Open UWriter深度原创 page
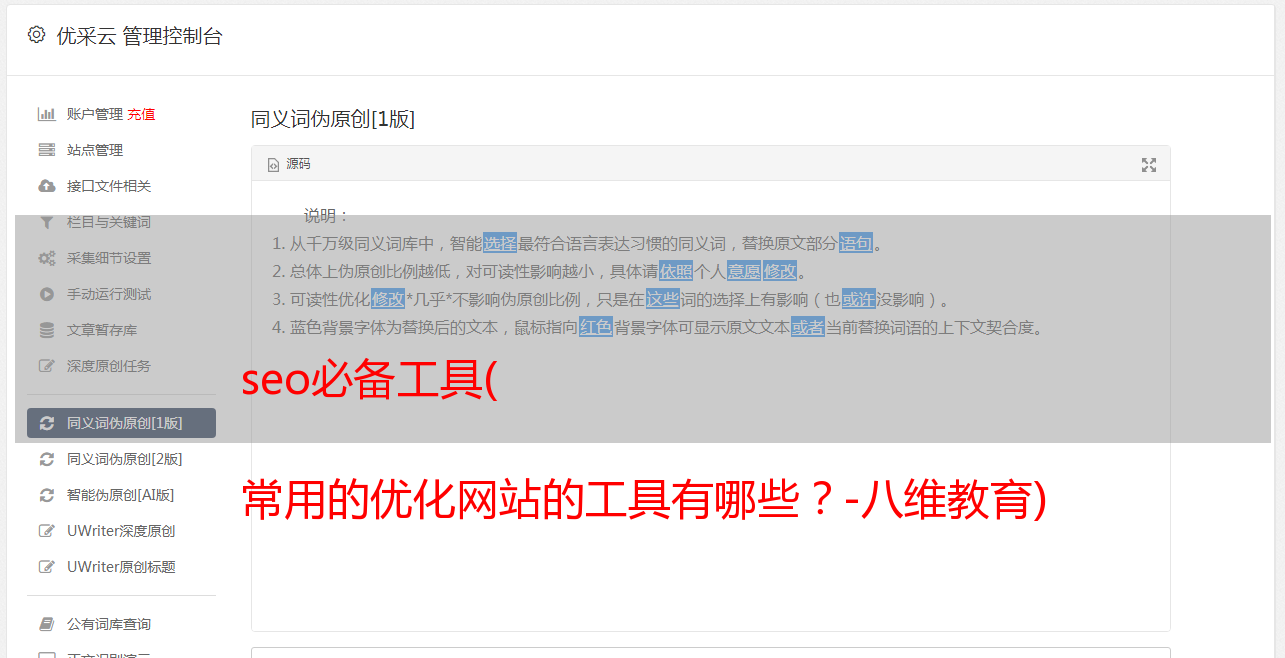This screenshot has height=658, width=1285. coord(122,531)
